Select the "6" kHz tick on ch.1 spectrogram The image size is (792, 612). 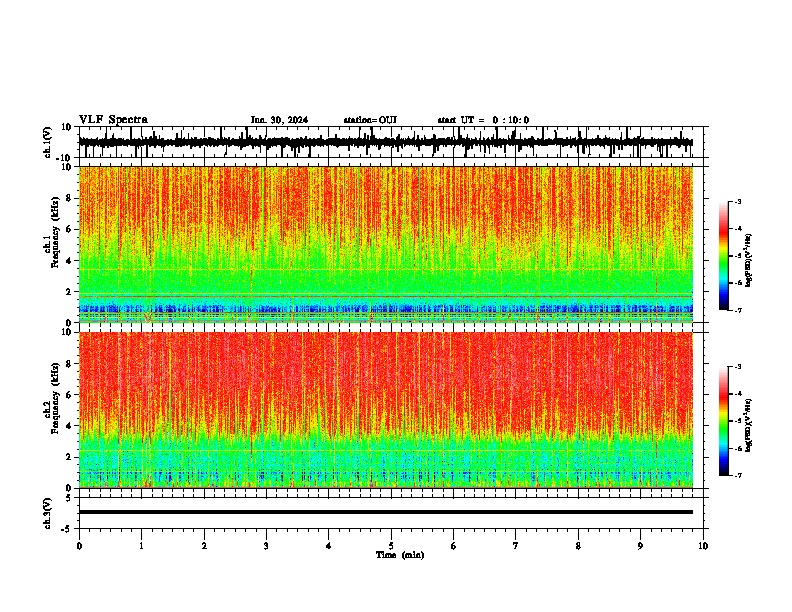point(69,230)
